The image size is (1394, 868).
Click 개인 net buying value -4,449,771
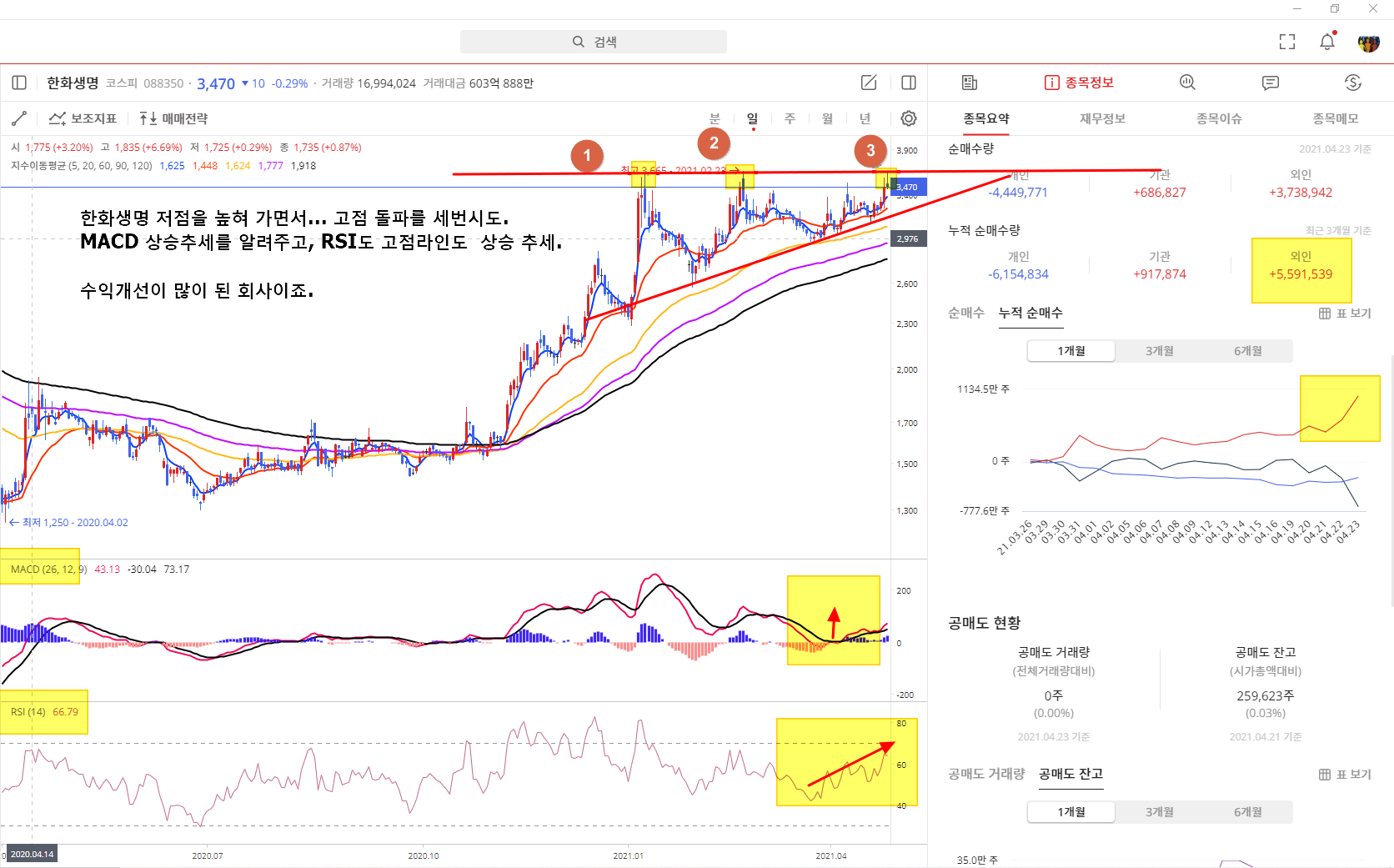point(1018,193)
